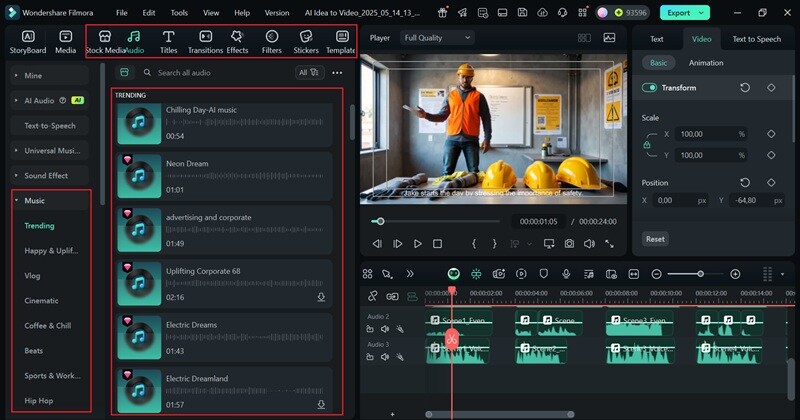The image size is (800, 420).
Task: Reset the Position values
Action: [x=745, y=182]
